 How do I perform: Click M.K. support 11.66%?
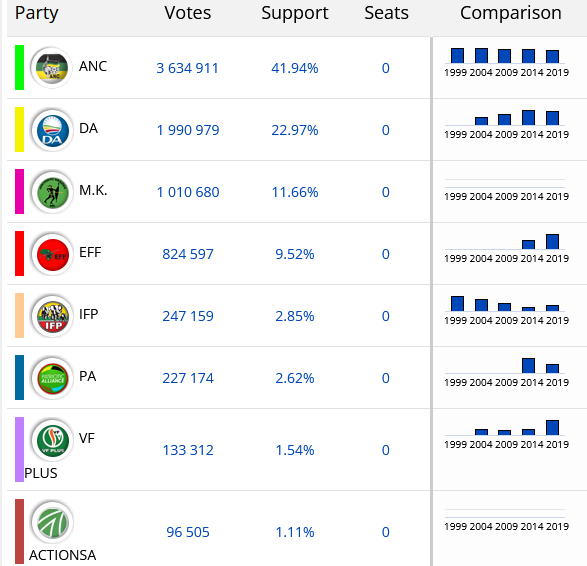(x=295, y=192)
